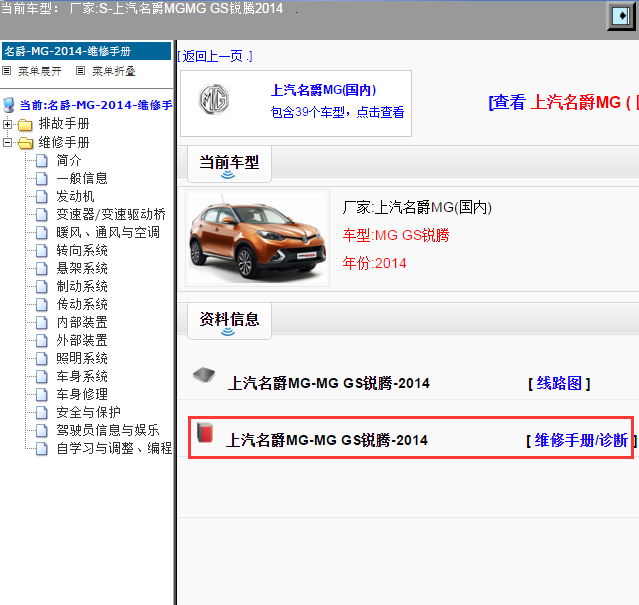Open 外部装置 in the tree
Screen dimensions: 639x605
pyautogui.click(x=82, y=340)
